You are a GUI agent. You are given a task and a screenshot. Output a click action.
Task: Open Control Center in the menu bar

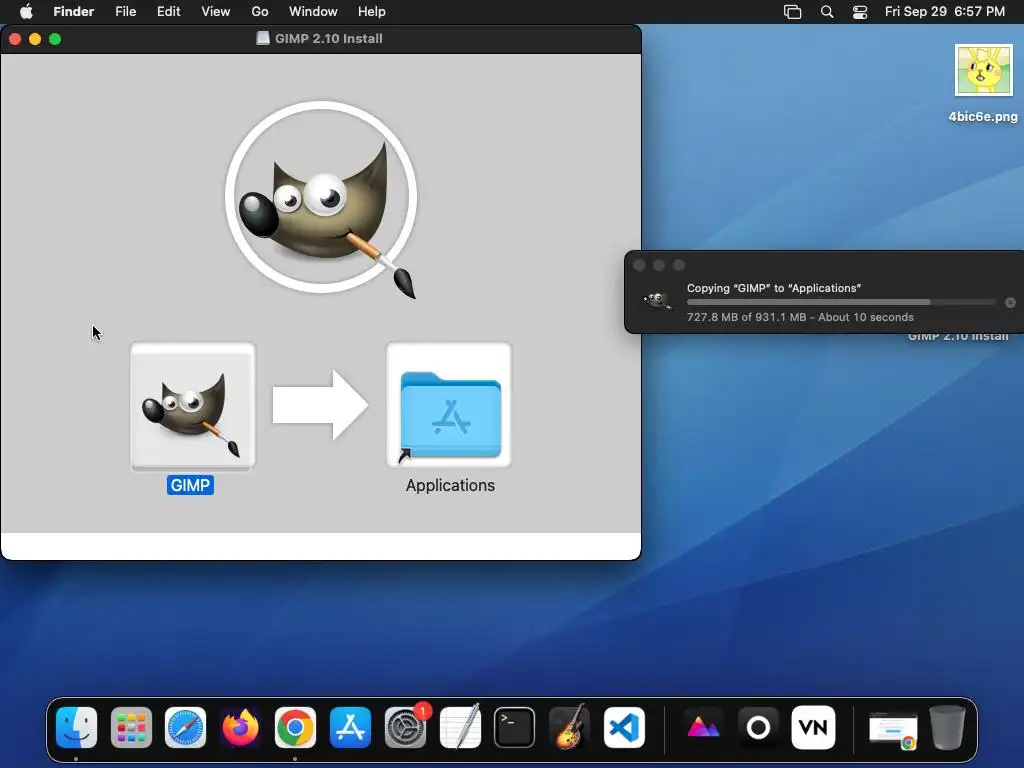pos(860,12)
